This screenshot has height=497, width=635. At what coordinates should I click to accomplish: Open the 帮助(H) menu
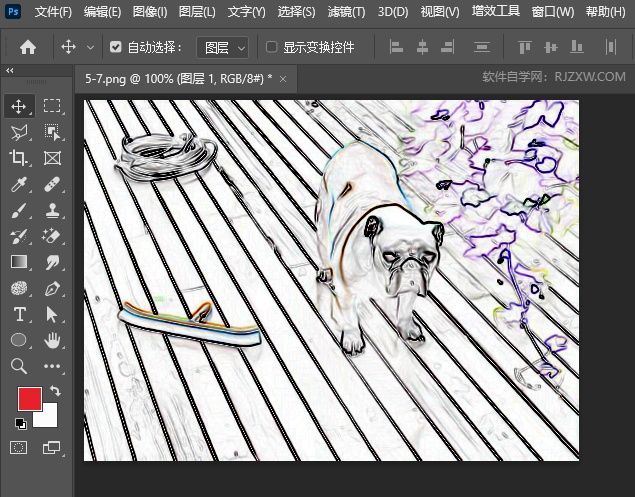tap(605, 12)
